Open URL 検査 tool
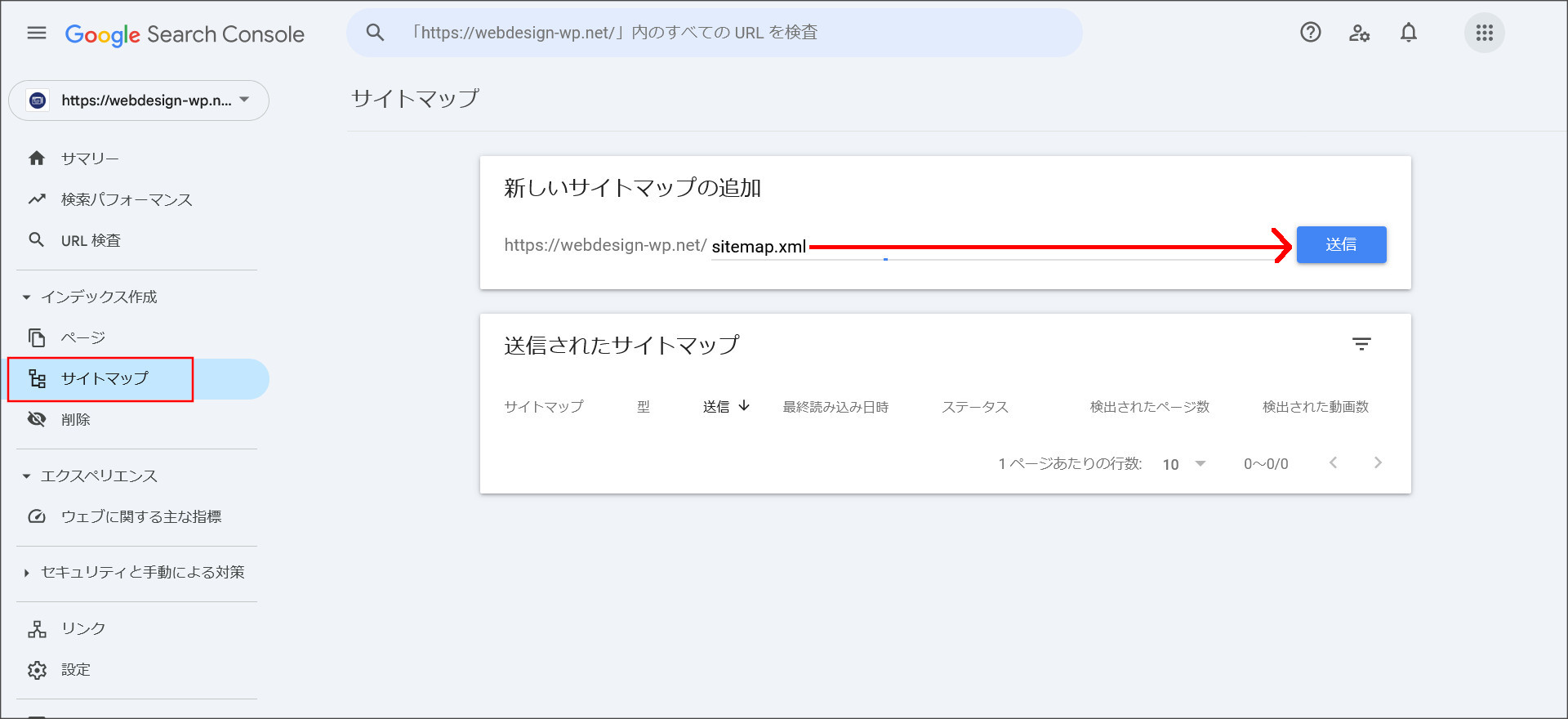This screenshot has width=1568, height=719. 91,240
